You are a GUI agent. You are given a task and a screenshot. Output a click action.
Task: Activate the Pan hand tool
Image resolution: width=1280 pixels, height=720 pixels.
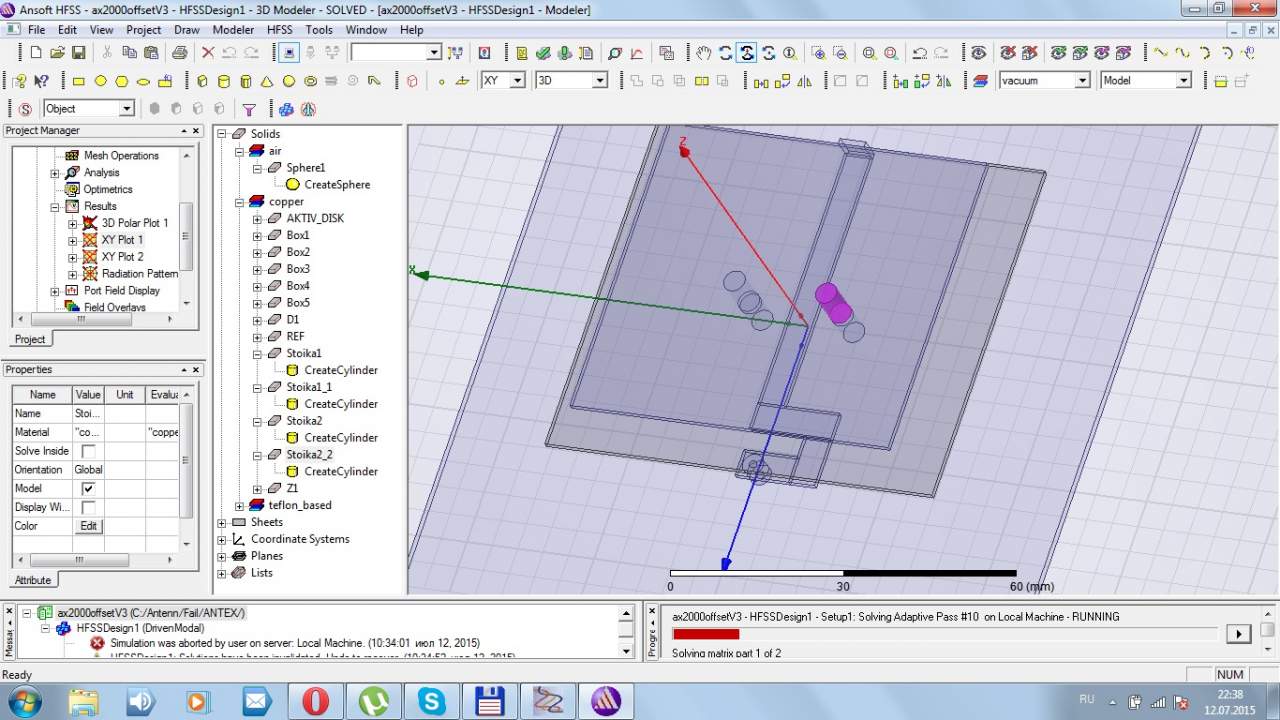tap(704, 53)
